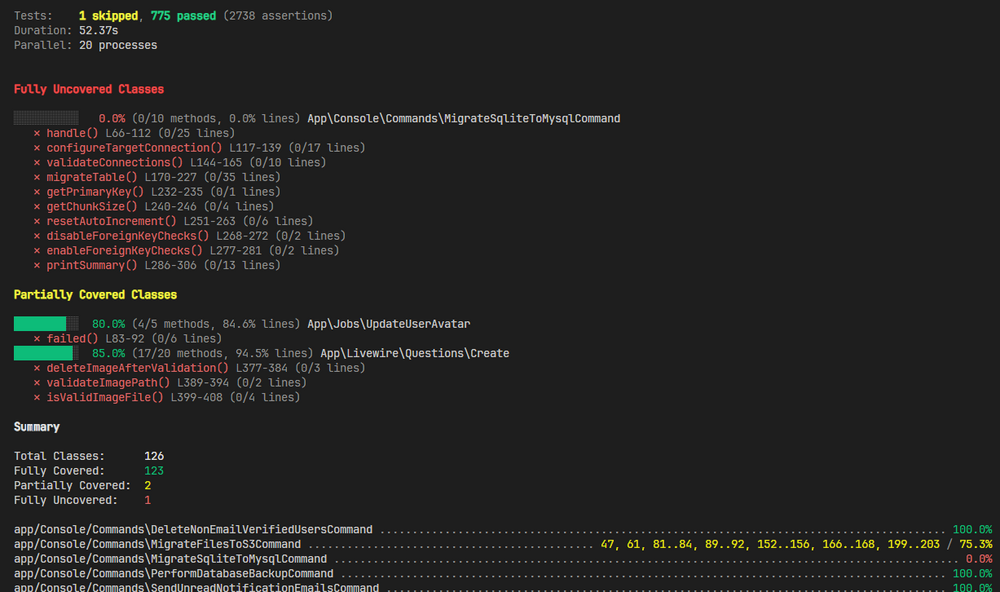The height and width of the screenshot is (592, 1000).
Task: Select the Fully Uncovered Classes heading
Action: click(88, 89)
